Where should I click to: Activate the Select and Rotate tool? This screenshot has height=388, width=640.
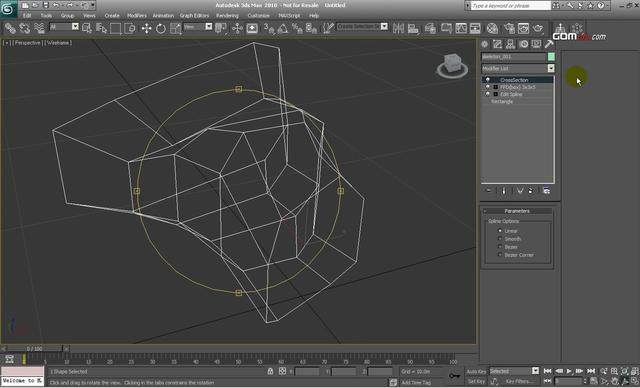click(161, 28)
